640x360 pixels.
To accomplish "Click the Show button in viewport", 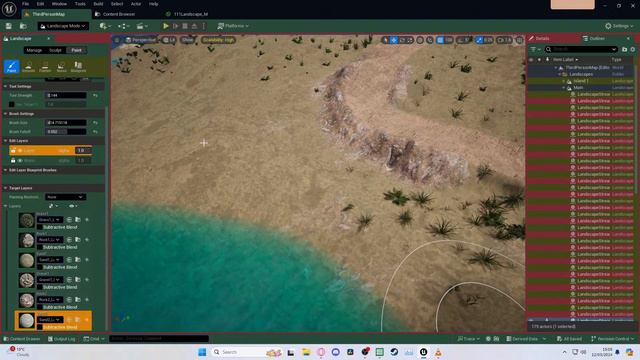I will pyautogui.click(x=187, y=40).
